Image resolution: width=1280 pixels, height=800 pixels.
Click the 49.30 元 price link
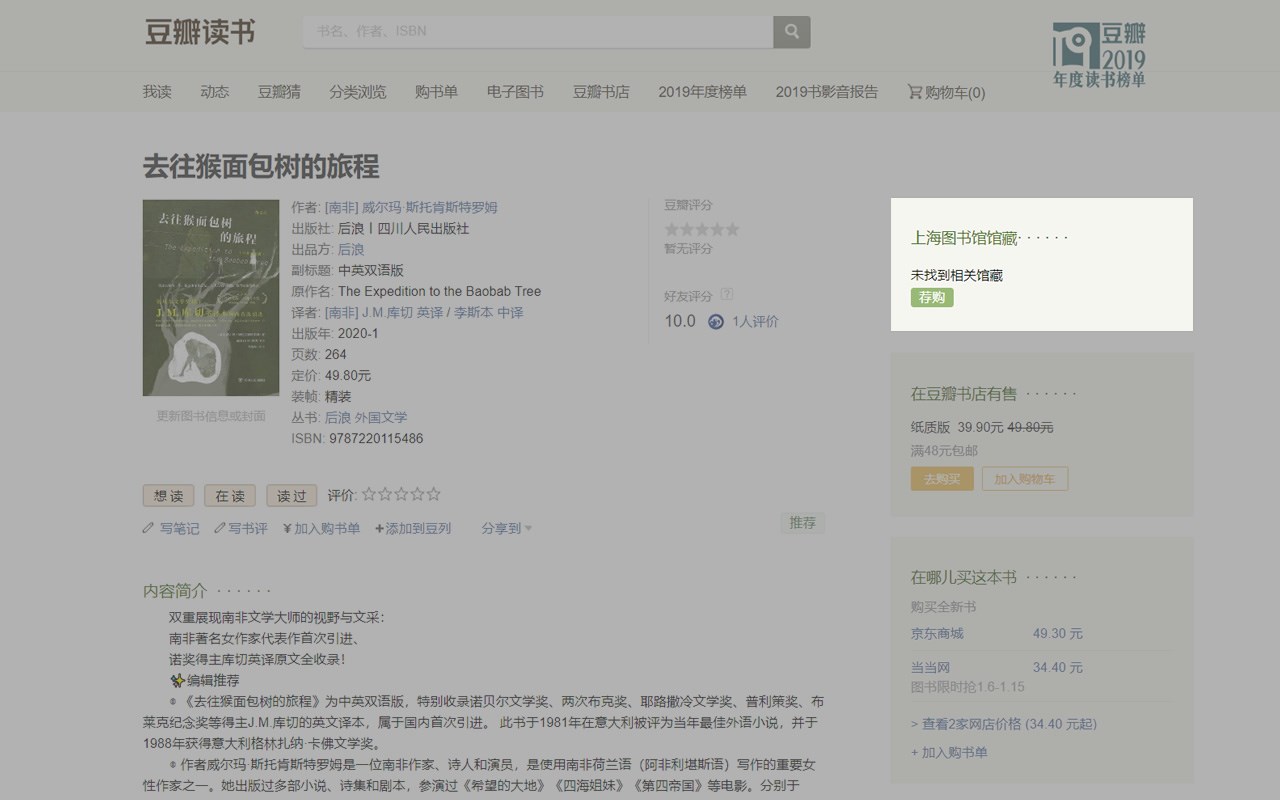point(1058,633)
